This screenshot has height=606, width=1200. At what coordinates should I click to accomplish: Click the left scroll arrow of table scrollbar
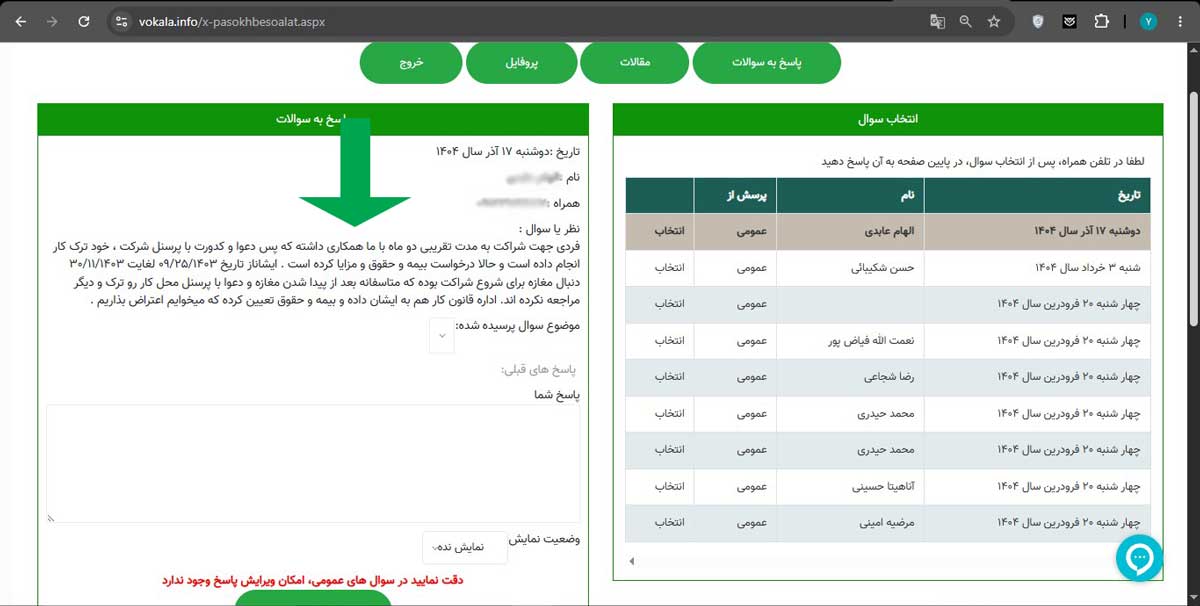(632, 561)
